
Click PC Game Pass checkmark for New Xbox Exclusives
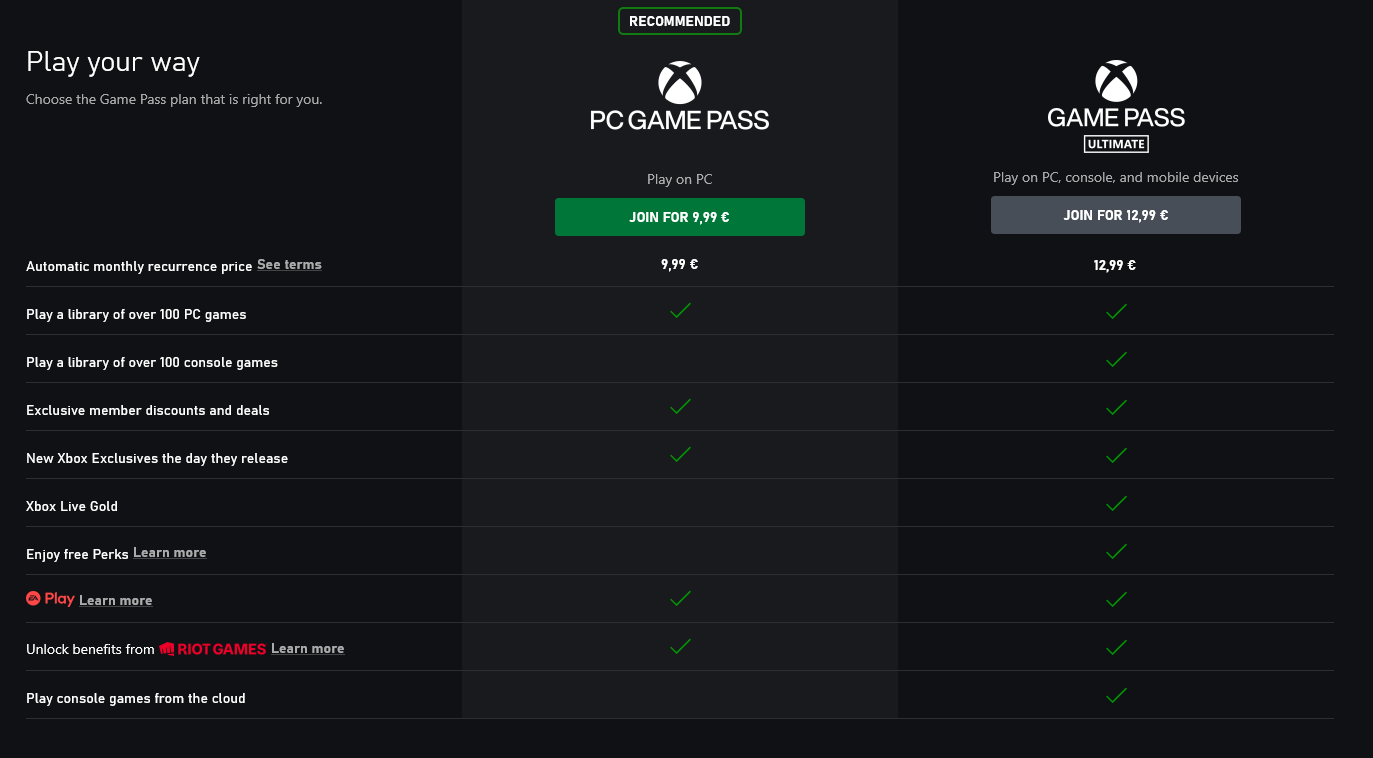680,455
